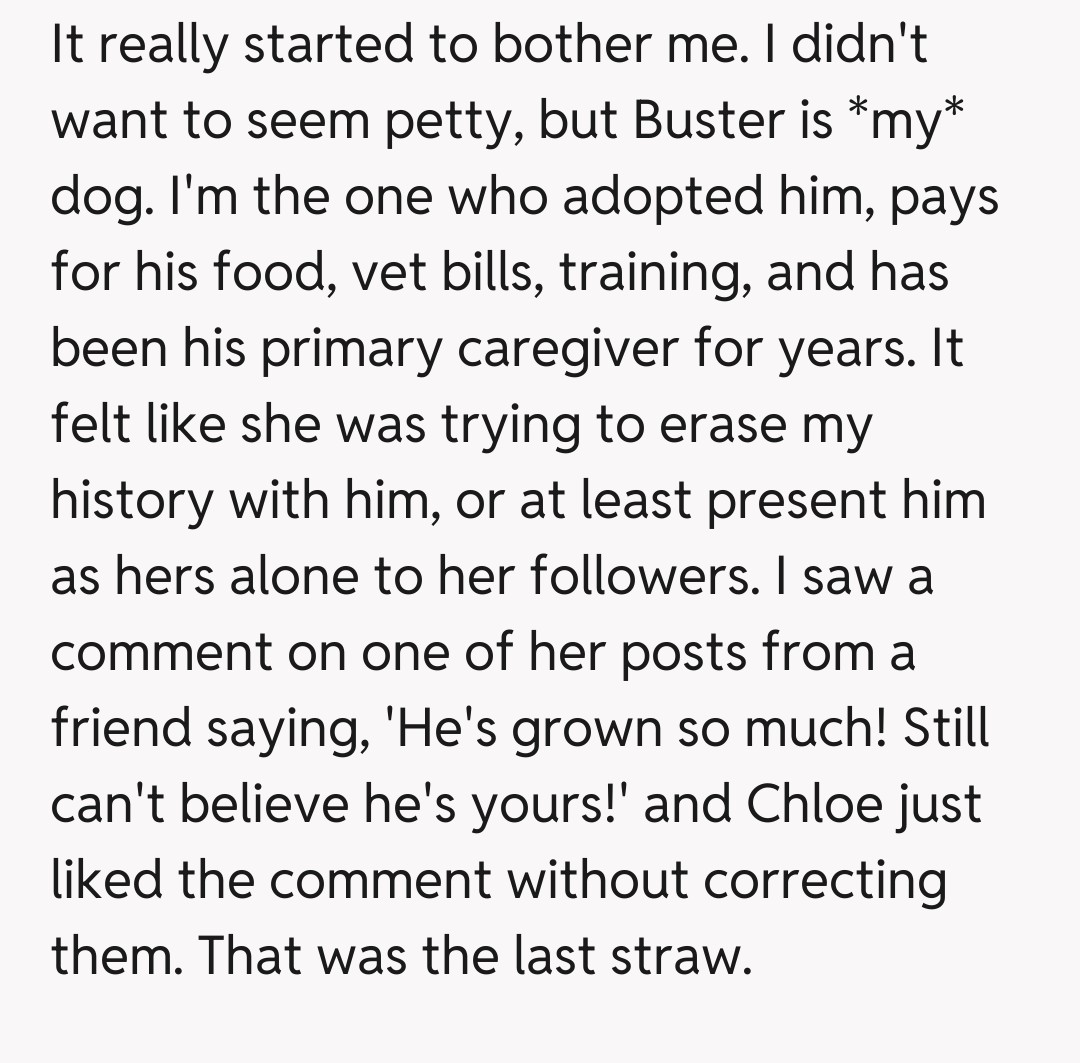Click the word "bother" in first line
This screenshot has height=1063, width=1080.
[583, 46]
